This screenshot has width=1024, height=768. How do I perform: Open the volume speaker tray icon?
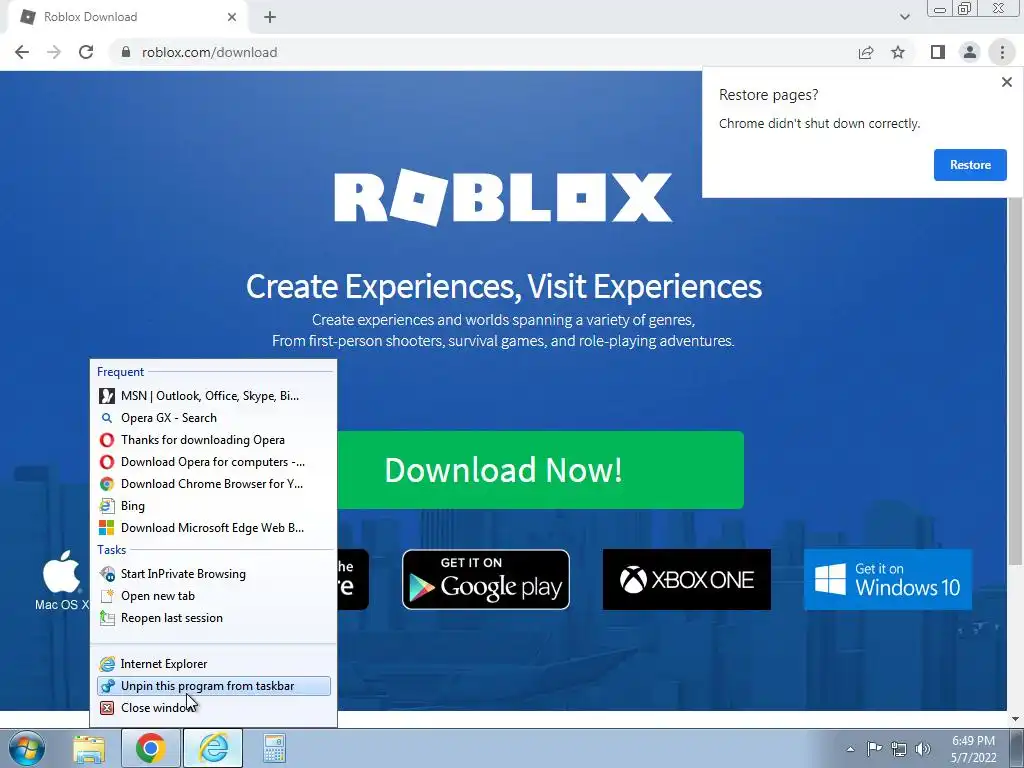tap(923, 749)
